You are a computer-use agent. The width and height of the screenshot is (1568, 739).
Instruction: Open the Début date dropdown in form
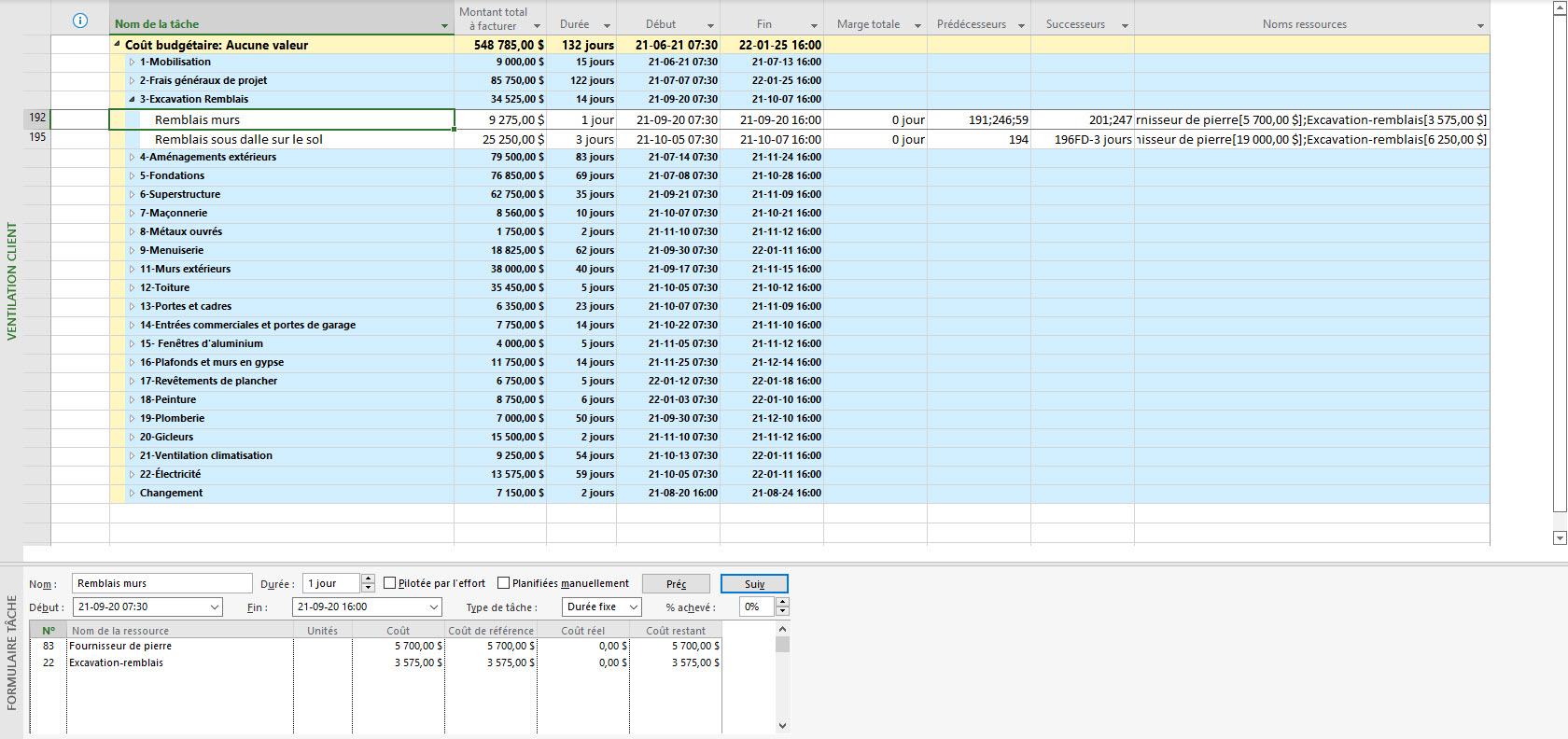tap(215, 607)
